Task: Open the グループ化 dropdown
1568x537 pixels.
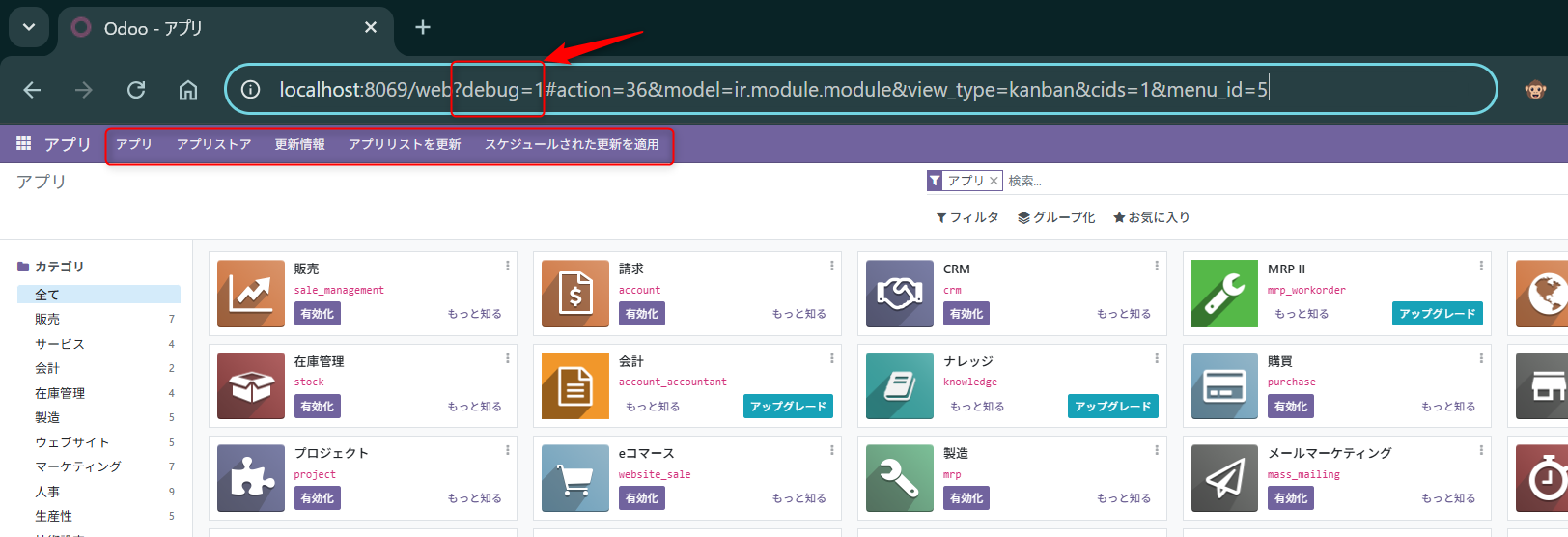Action: tap(1056, 217)
